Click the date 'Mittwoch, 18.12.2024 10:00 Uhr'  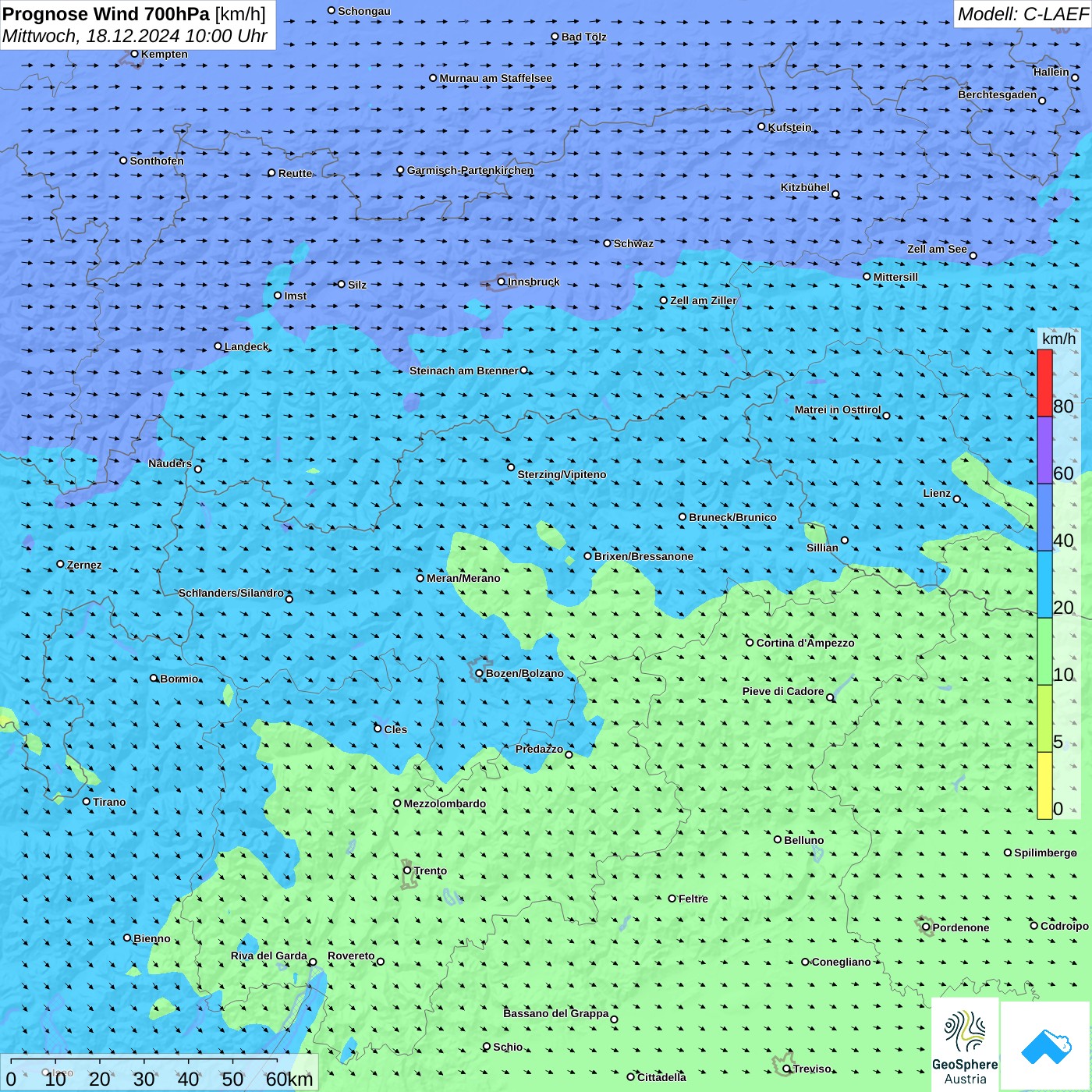coord(135,36)
